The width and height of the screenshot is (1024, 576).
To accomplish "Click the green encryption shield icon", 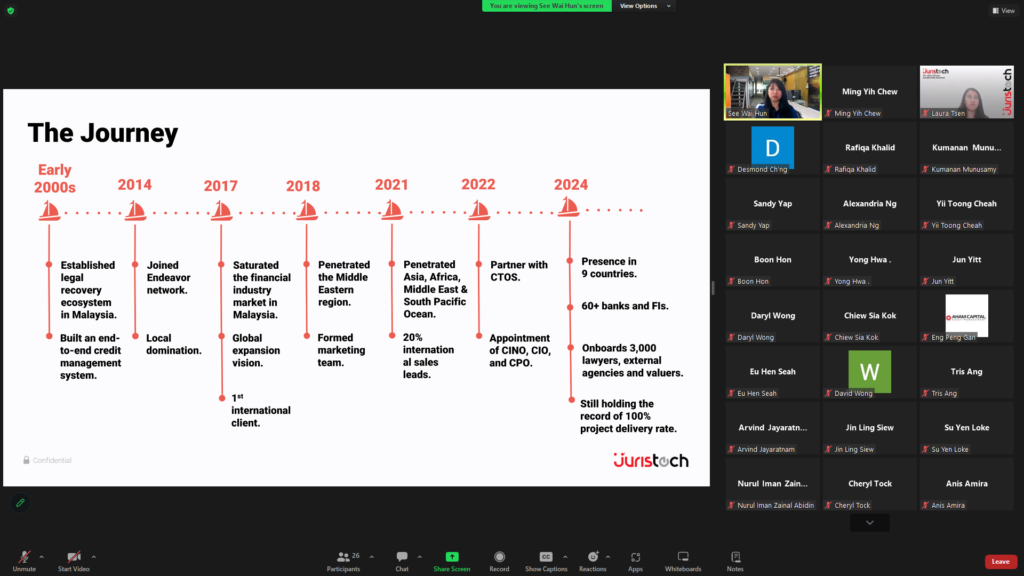I will tap(10, 10).
